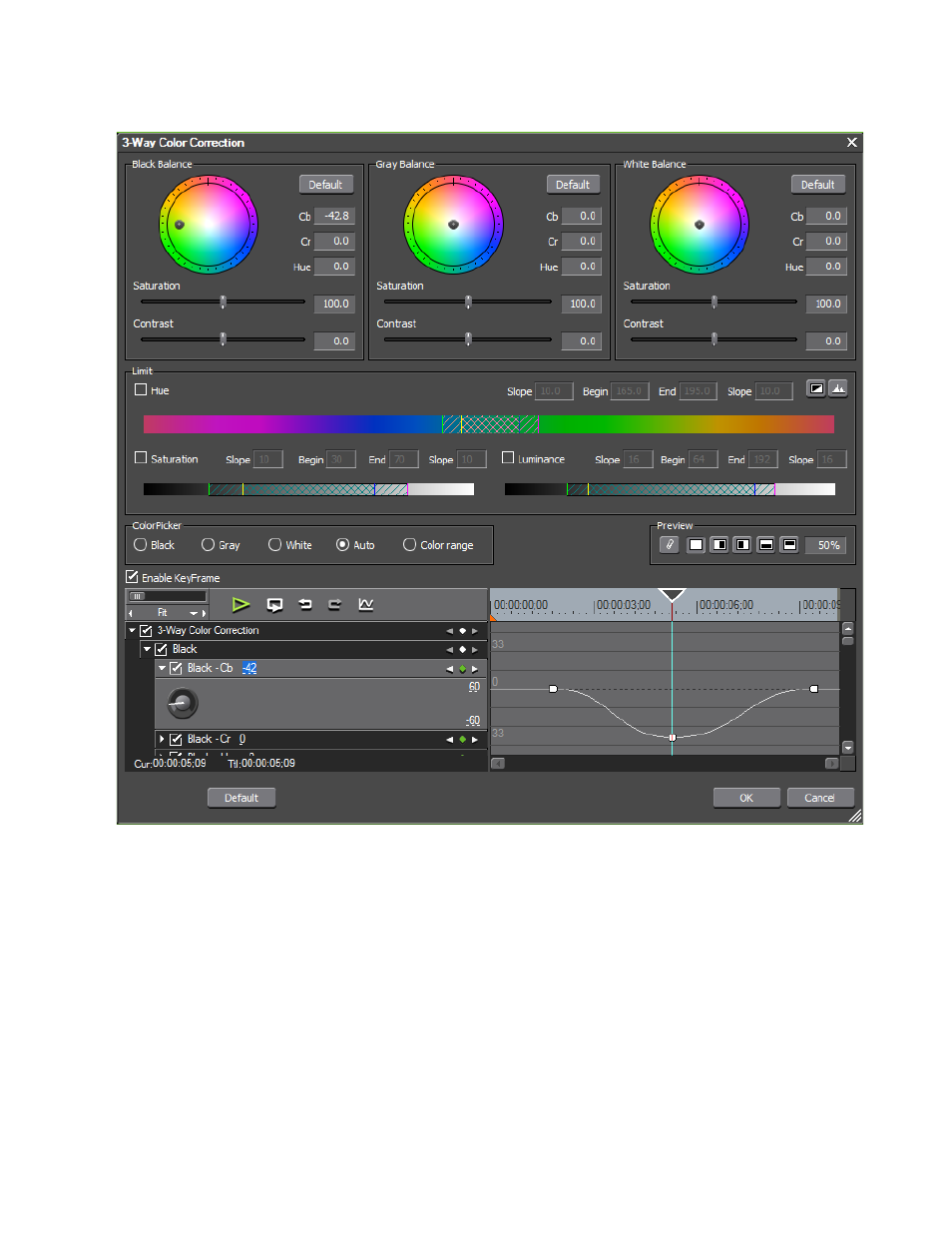Click the Black Balance Saturation slider handle

pos(223,302)
